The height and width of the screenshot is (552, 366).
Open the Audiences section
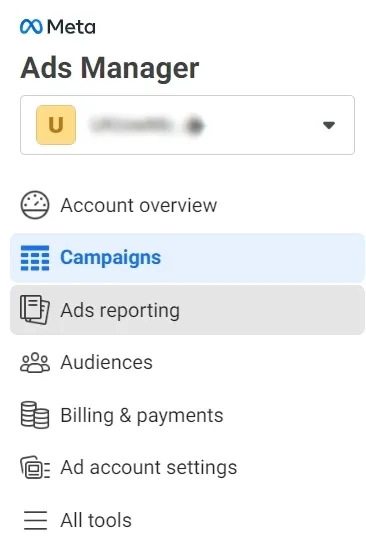(x=187, y=362)
